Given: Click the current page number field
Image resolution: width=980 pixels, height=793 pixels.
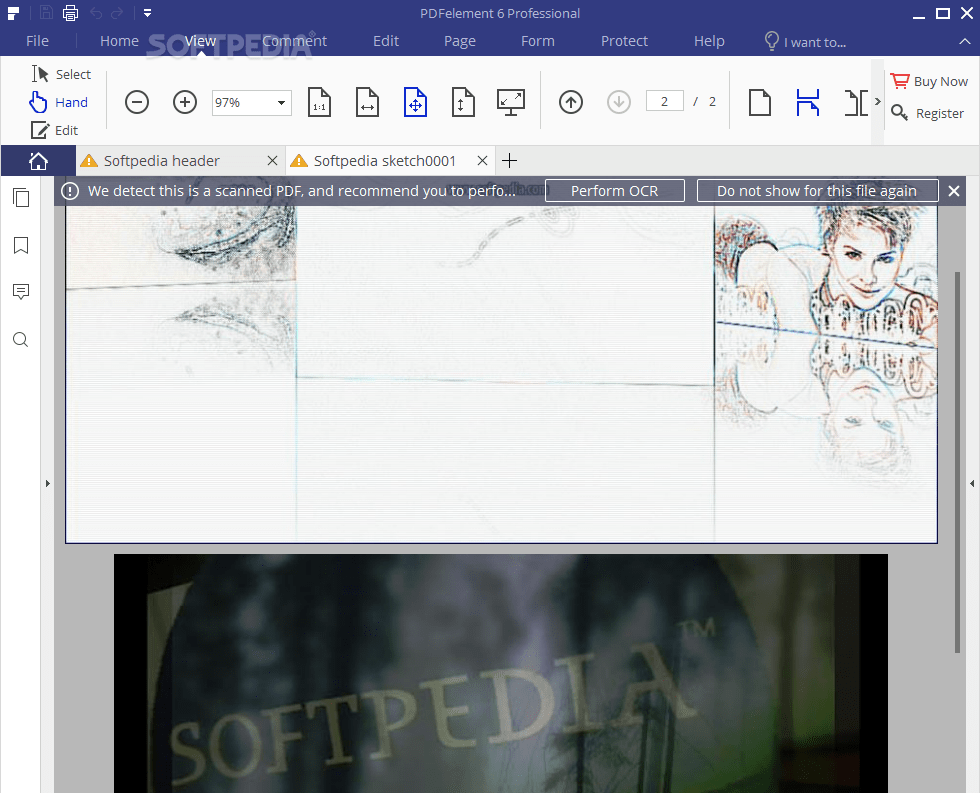Looking at the screenshot, I should click(664, 102).
